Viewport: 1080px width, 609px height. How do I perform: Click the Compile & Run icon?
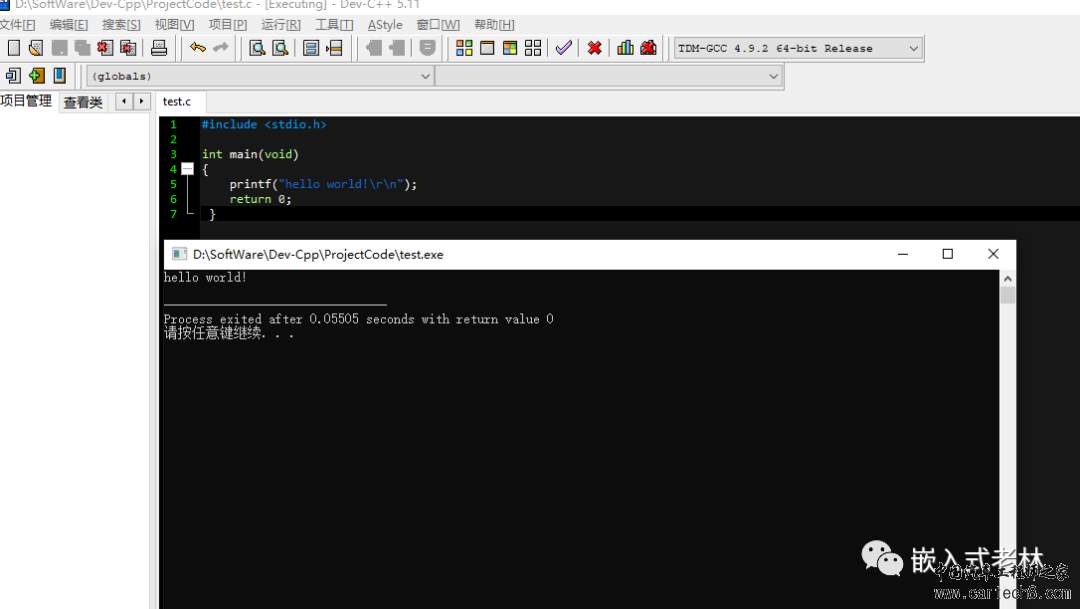coord(510,48)
